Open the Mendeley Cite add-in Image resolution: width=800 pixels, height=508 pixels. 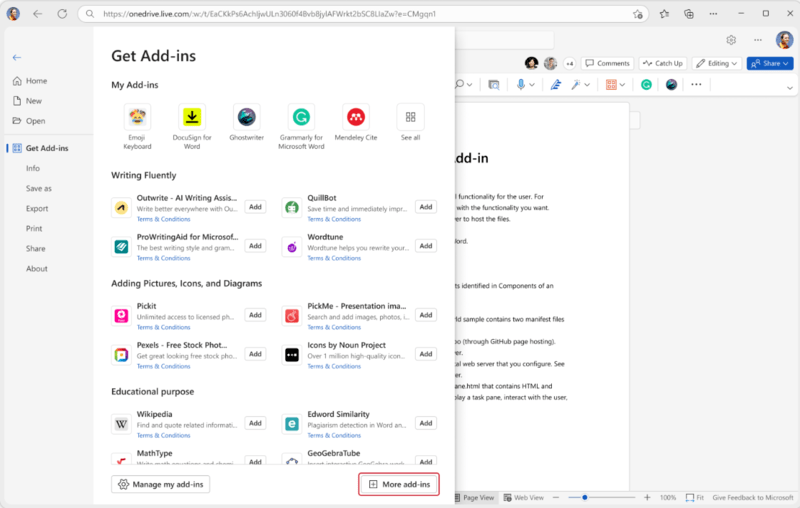[x=356, y=117]
